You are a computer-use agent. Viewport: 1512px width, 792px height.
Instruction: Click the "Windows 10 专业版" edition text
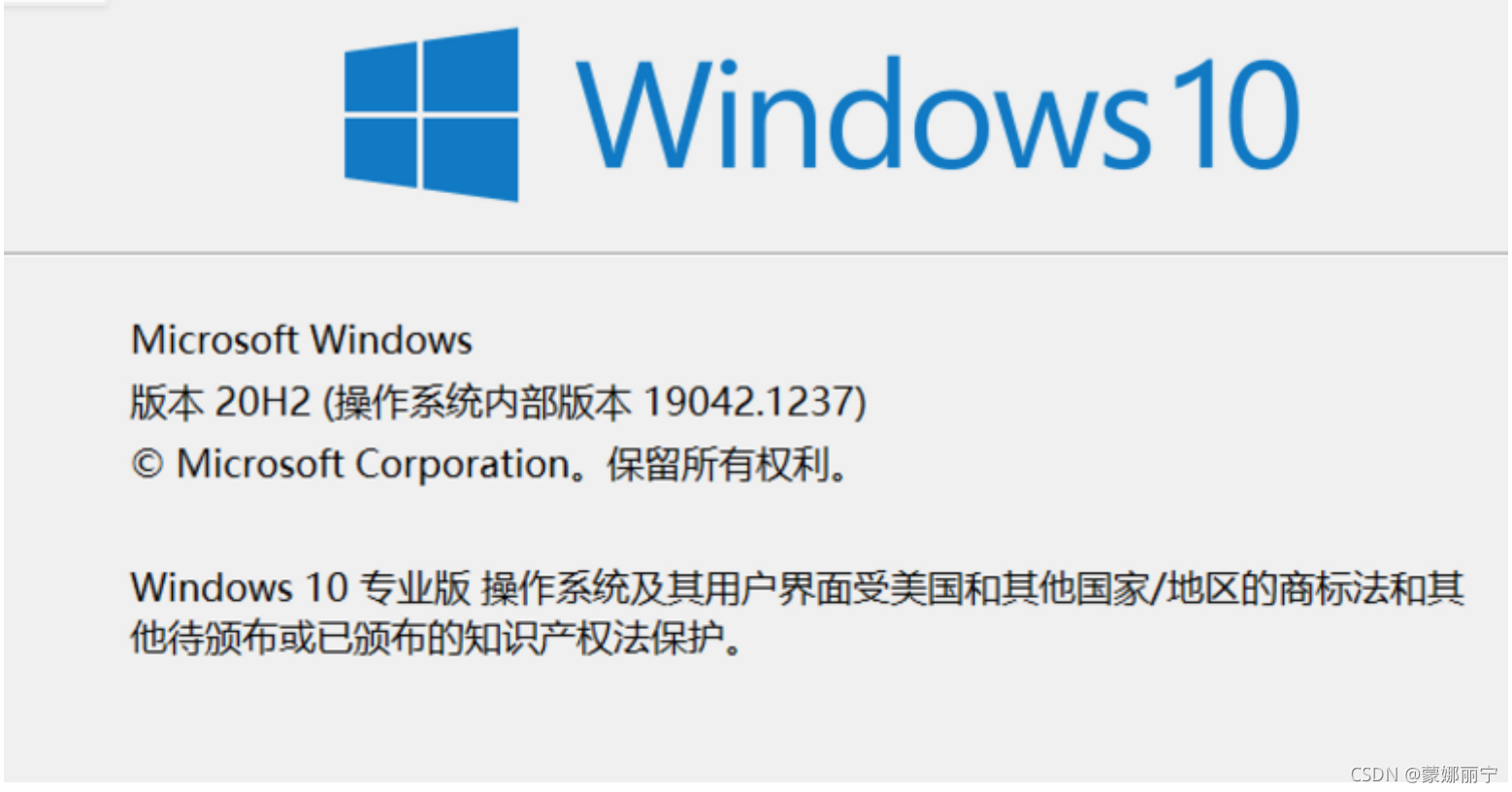pos(301,588)
